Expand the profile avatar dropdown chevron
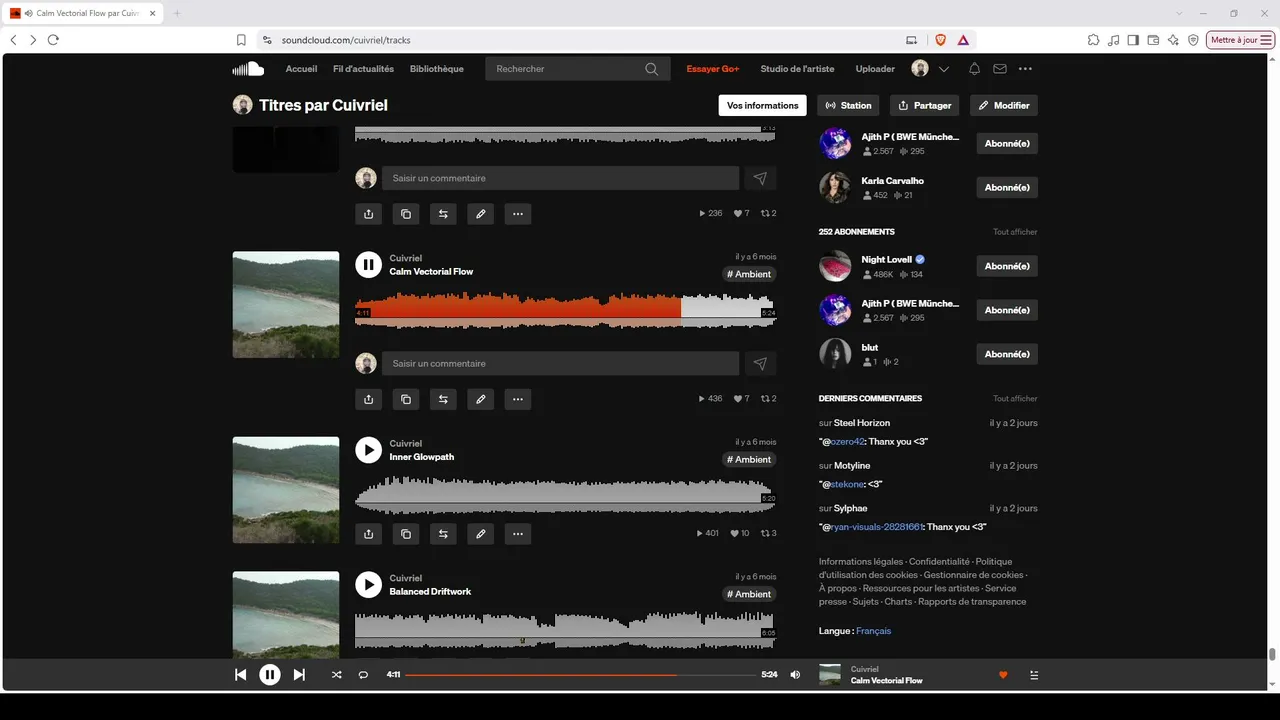Viewport: 1280px width, 720px height. pos(943,69)
